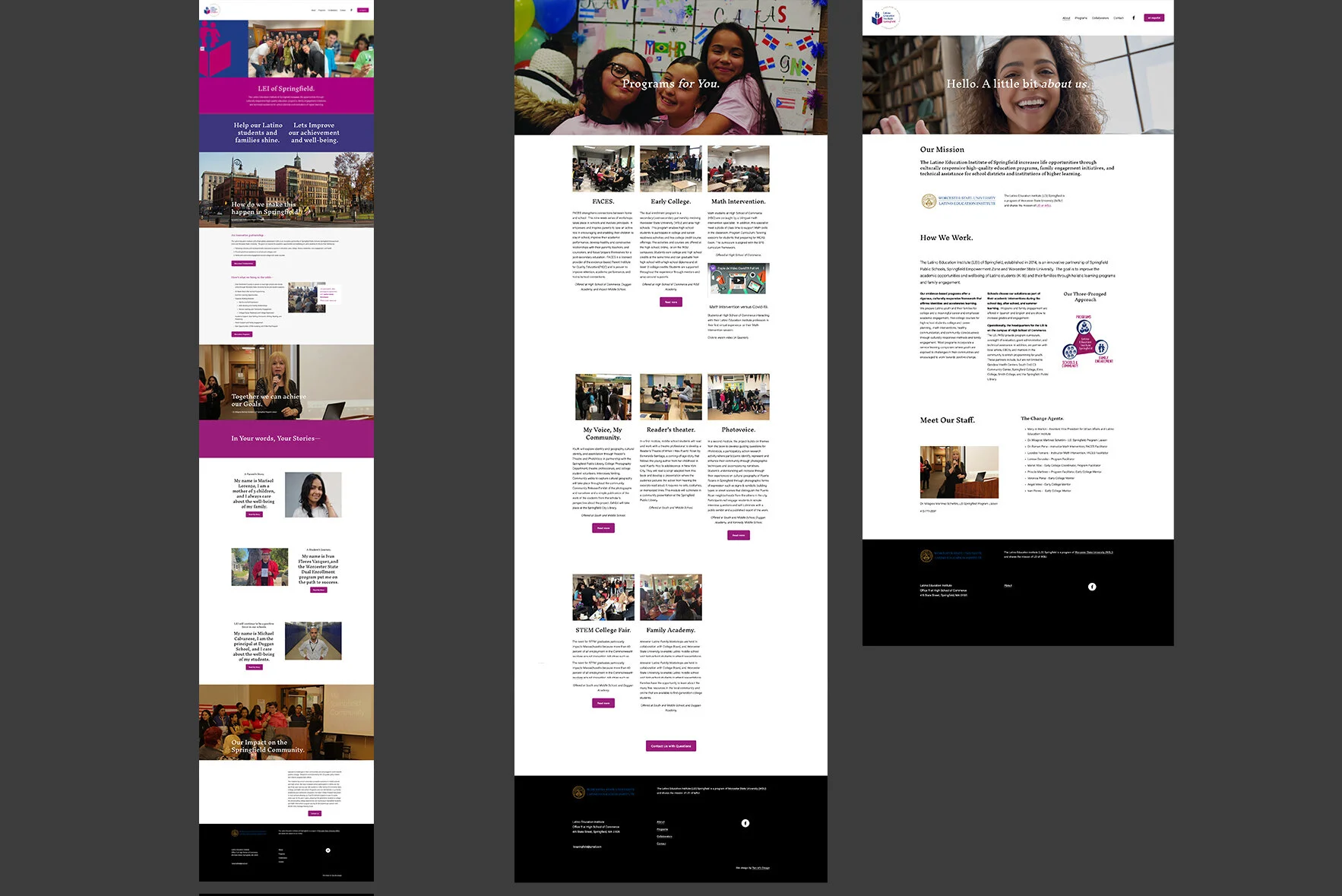Click the Meet Our Staff speaker photo

tap(959, 472)
